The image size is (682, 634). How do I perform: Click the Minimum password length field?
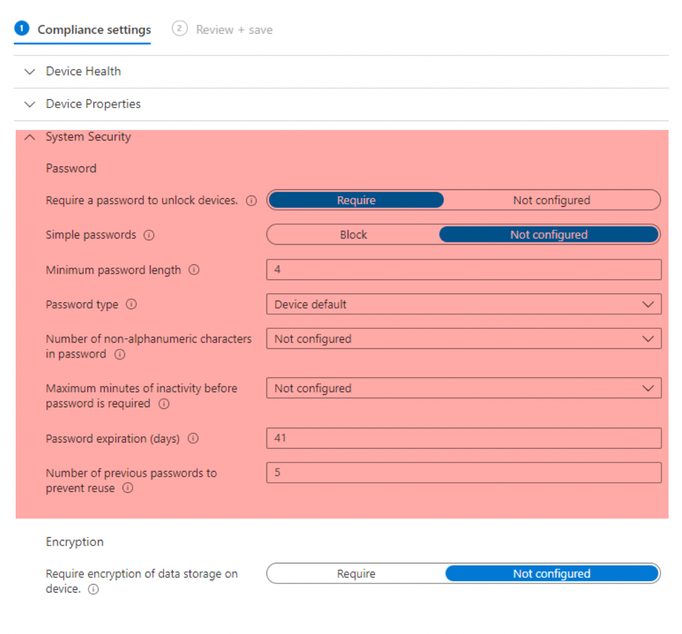tap(464, 270)
